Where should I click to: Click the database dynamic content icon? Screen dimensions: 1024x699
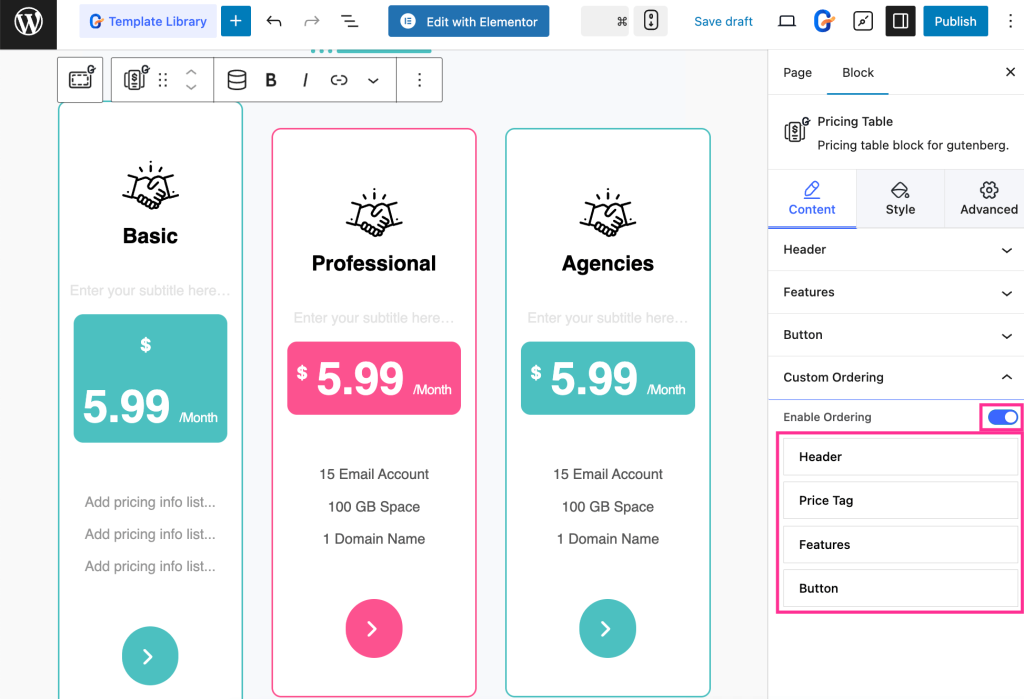(x=236, y=80)
